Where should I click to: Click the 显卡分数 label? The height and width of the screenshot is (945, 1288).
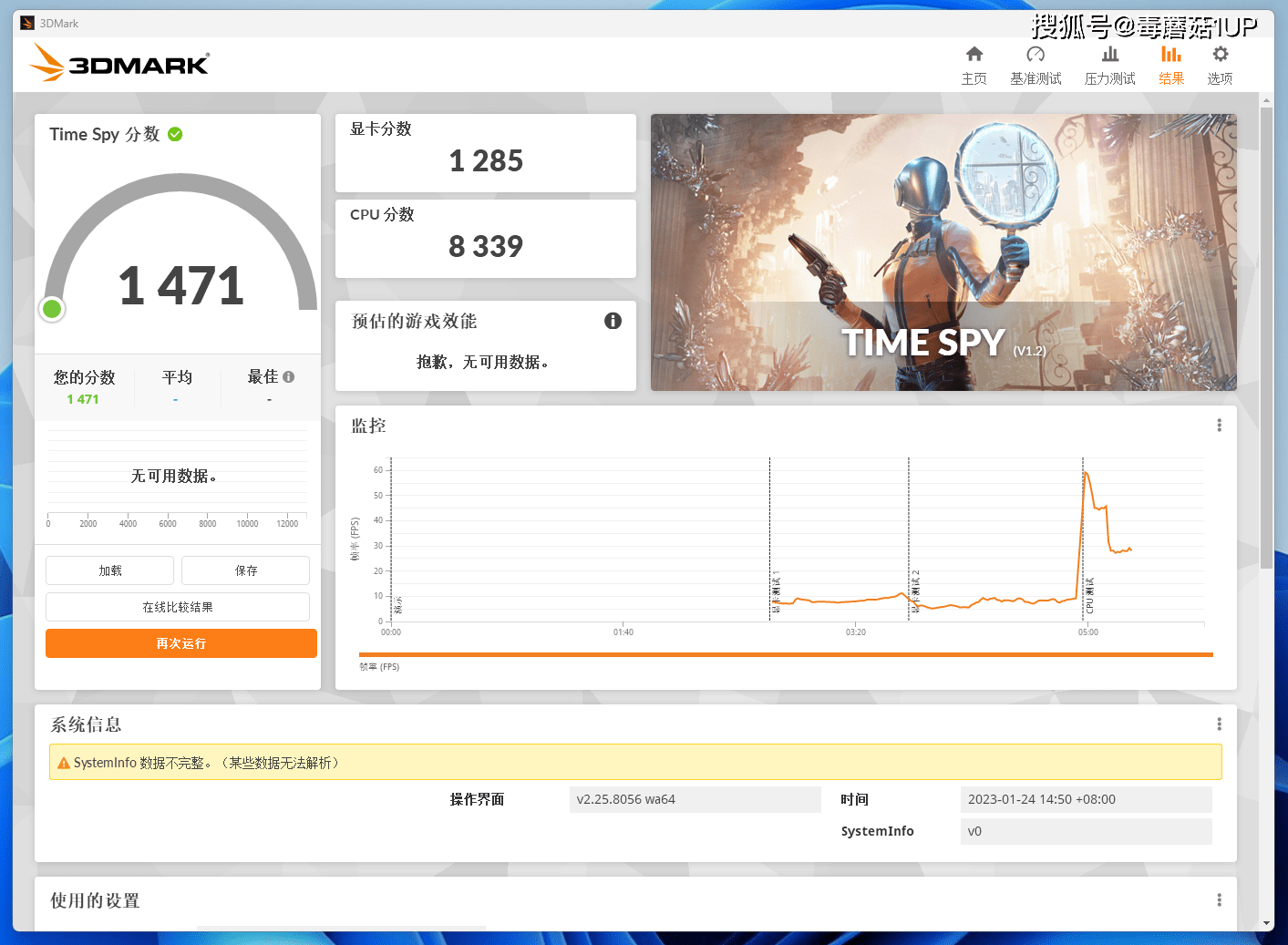pos(381,128)
